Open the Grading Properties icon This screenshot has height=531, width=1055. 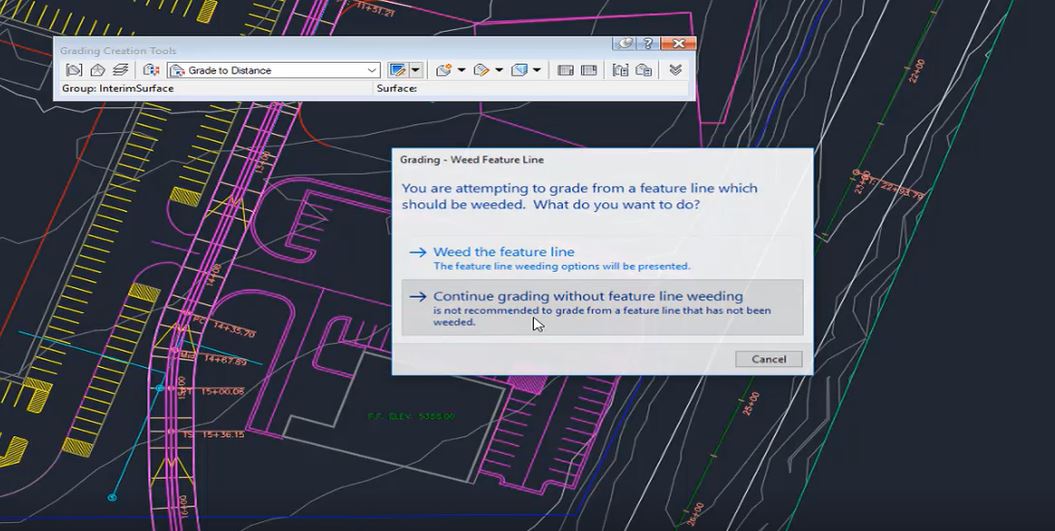(x=644, y=70)
